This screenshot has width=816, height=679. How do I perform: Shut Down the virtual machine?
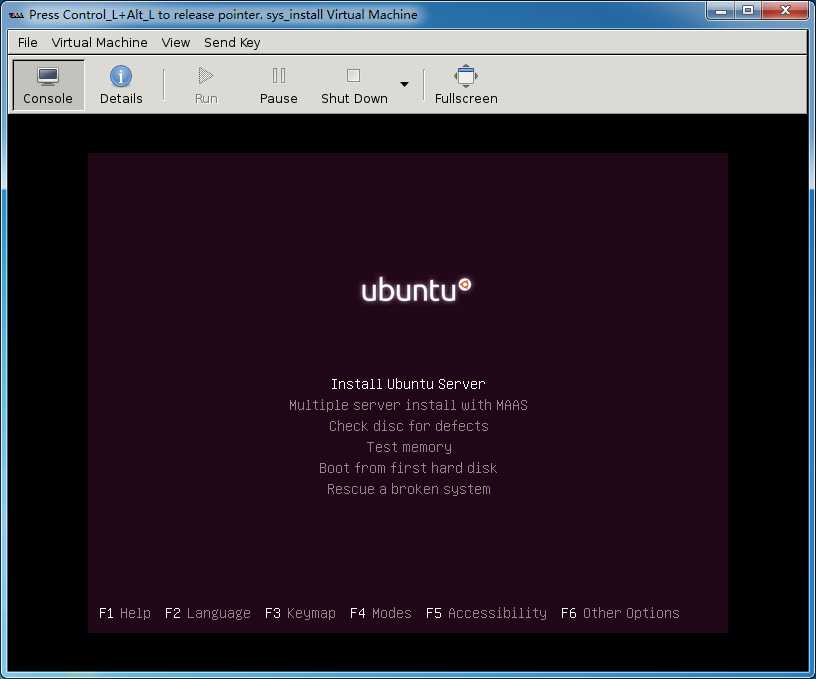[x=354, y=85]
